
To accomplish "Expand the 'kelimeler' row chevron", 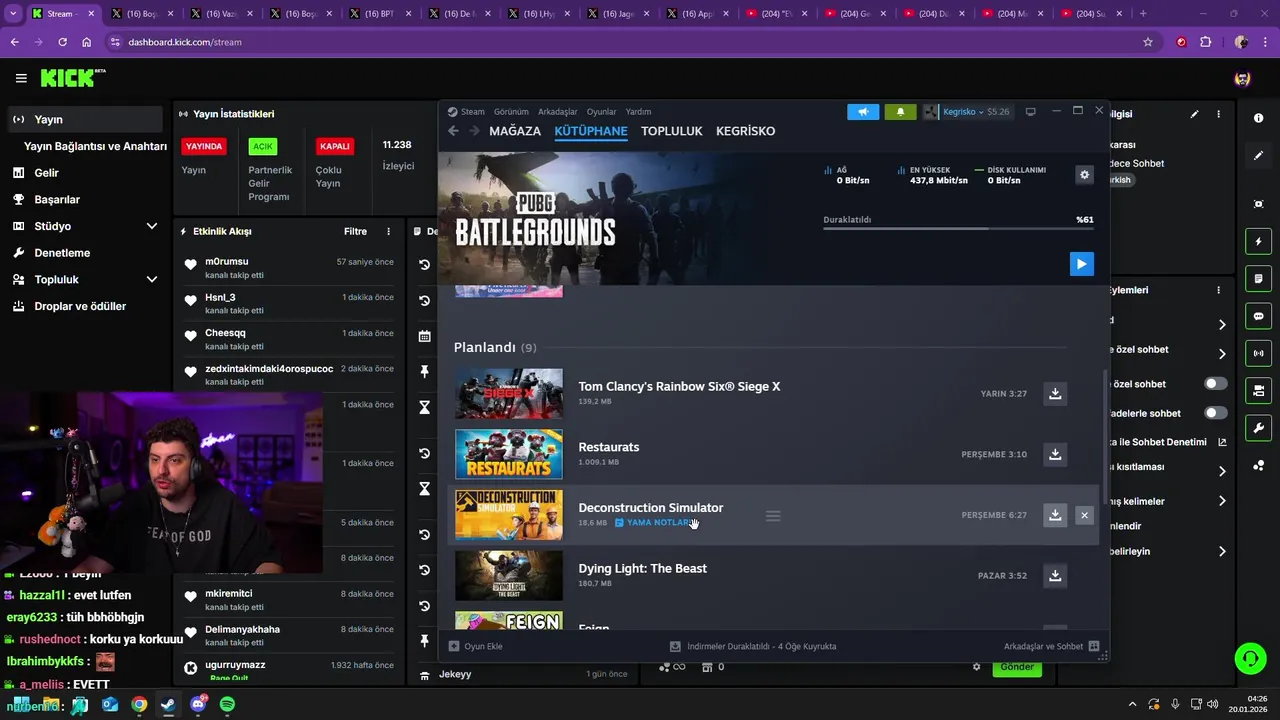I will coord(1222,501).
